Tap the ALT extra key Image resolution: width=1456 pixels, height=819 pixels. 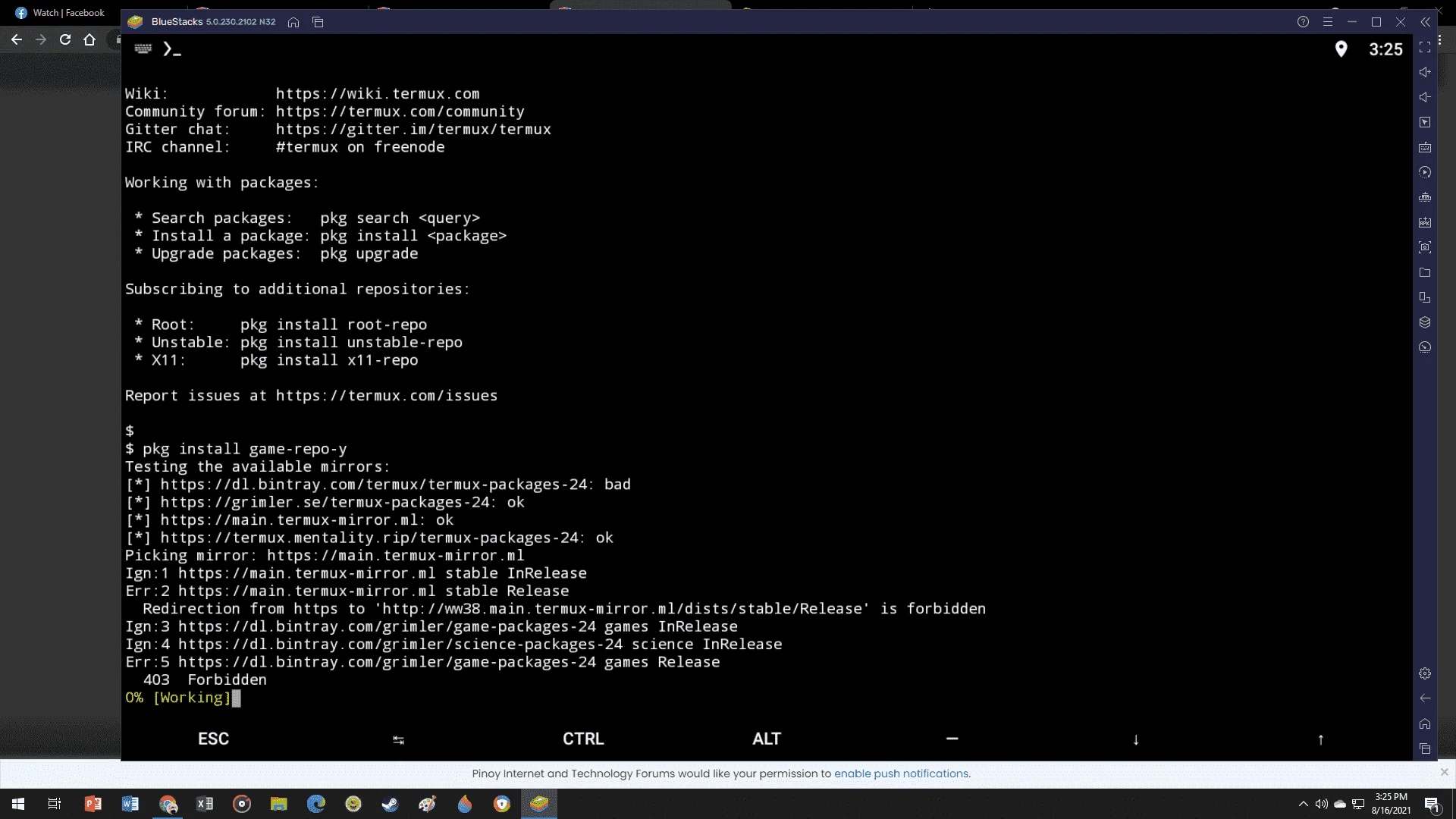pyautogui.click(x=767, y=739)
